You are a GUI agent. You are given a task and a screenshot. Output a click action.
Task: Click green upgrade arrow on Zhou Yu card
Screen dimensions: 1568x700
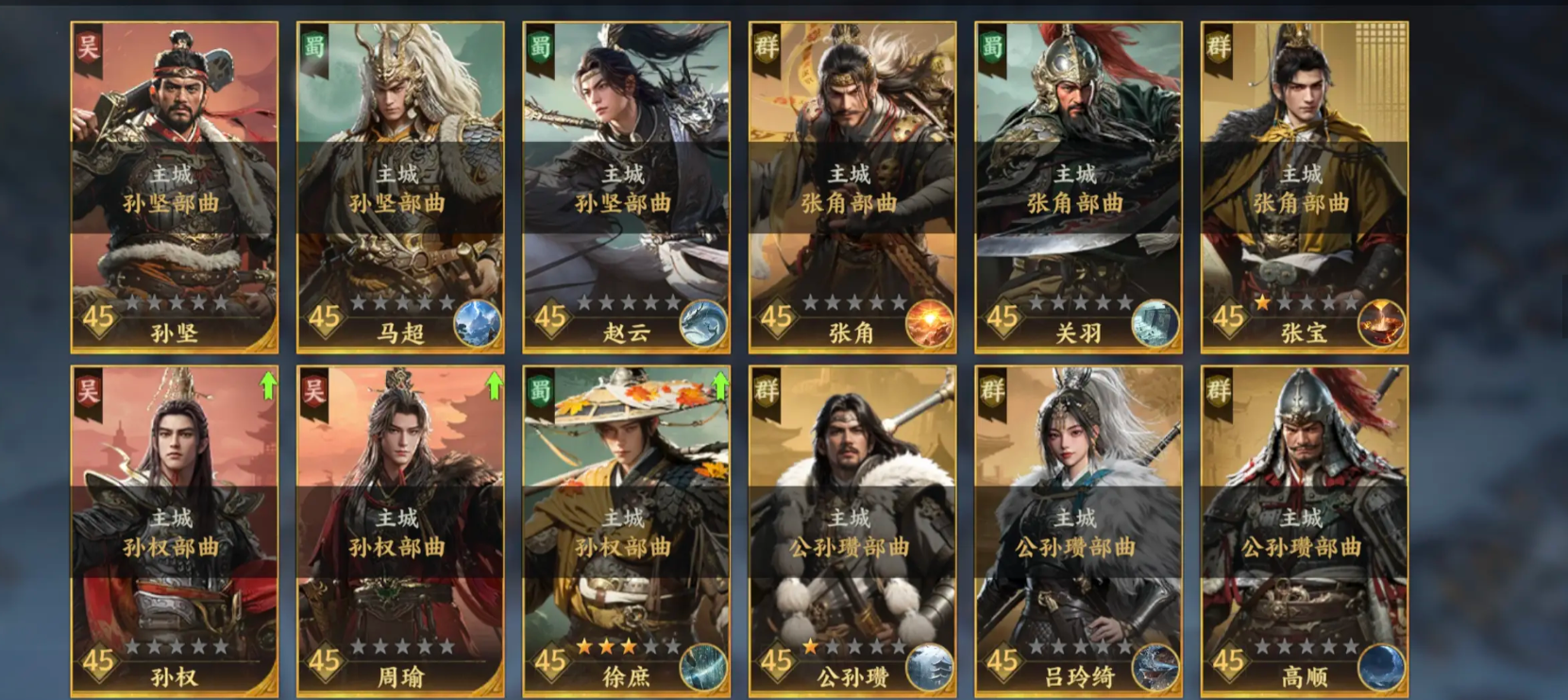pos(494,385)
